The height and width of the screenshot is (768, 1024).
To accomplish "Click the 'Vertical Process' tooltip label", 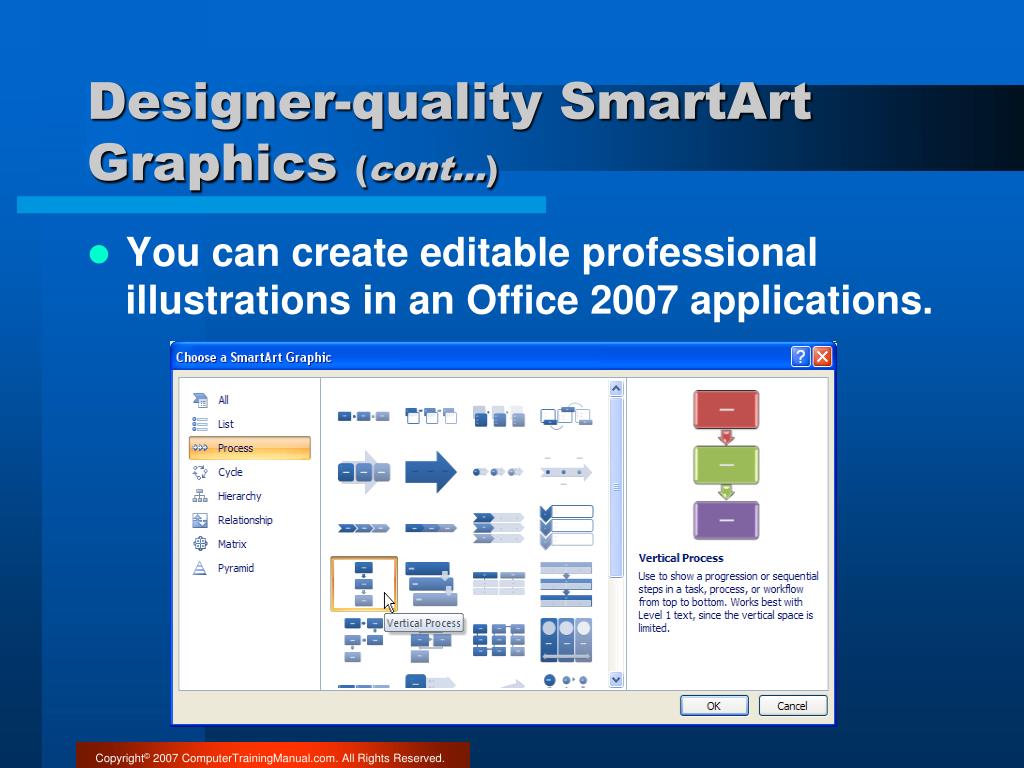I will (424, 623).
